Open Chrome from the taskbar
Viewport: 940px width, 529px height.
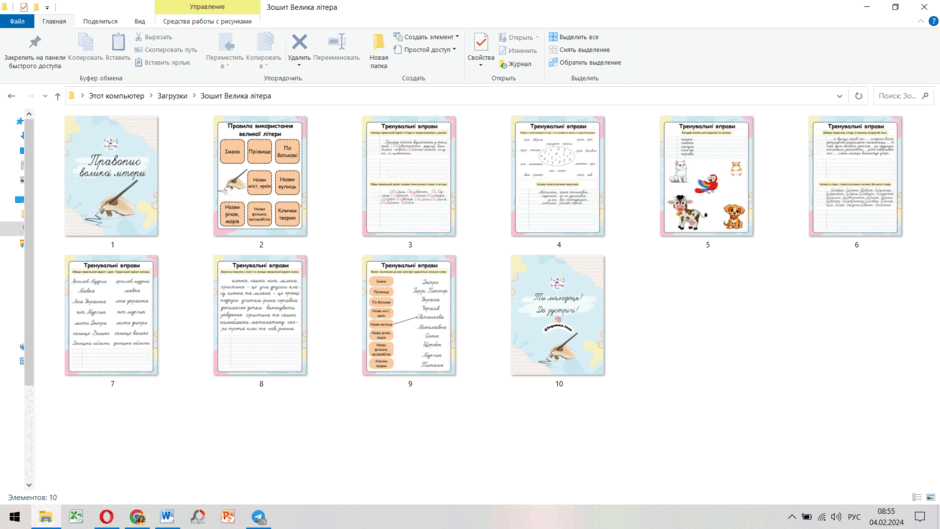point(137,516)
